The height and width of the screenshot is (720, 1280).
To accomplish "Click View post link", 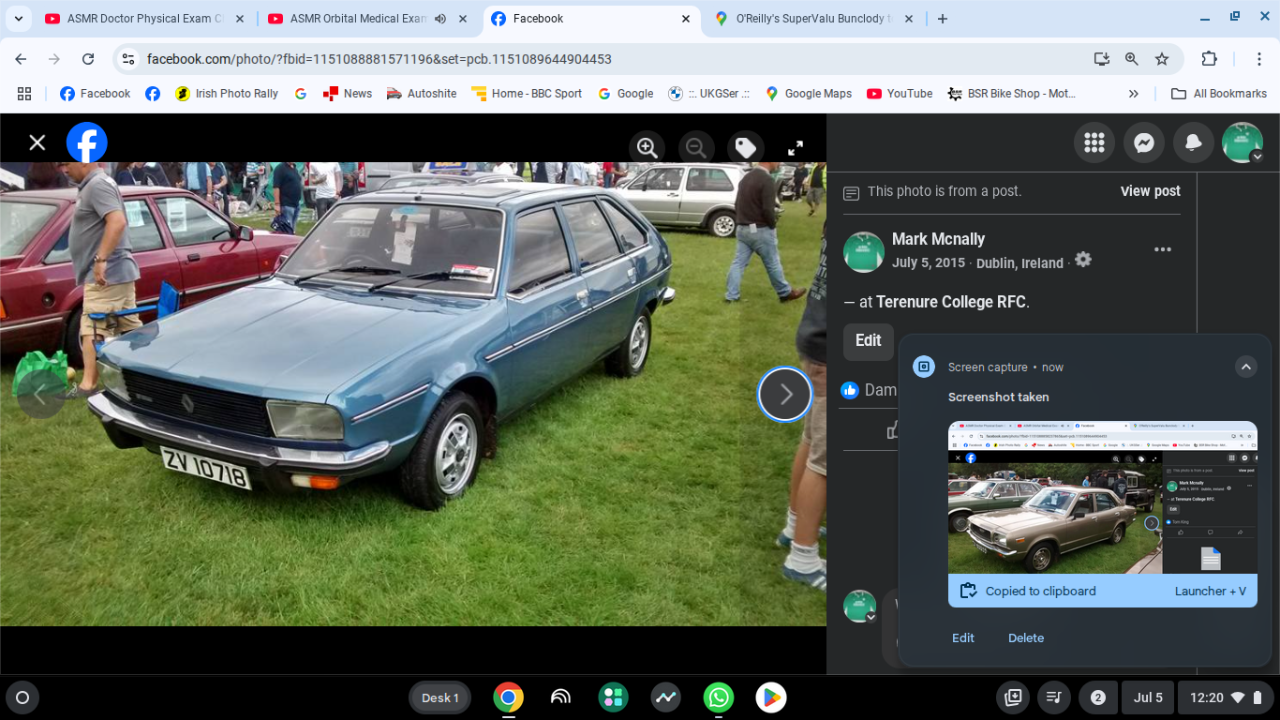I will point(1150,191).
